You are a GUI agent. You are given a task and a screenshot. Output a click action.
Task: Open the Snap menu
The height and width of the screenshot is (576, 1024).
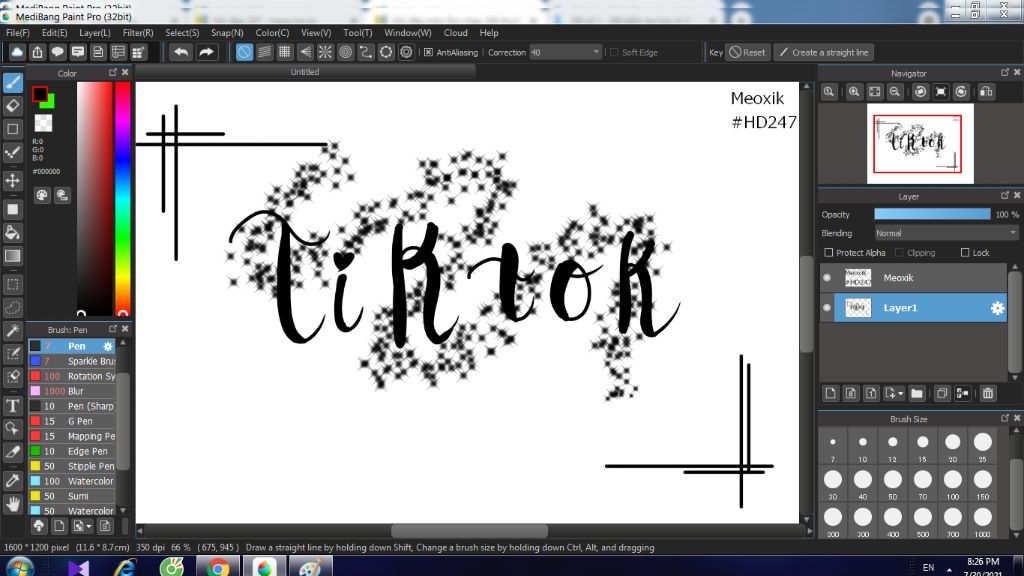(x=227, y=33)
